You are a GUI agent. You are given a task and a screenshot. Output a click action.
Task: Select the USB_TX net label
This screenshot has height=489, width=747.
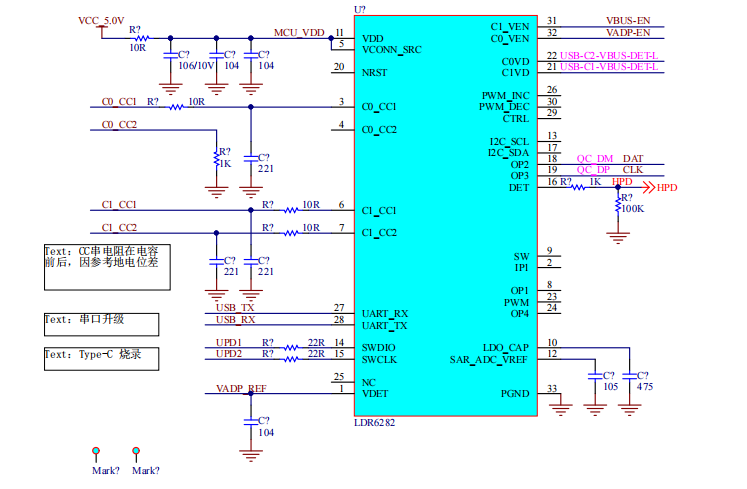[x=235, y=307]
